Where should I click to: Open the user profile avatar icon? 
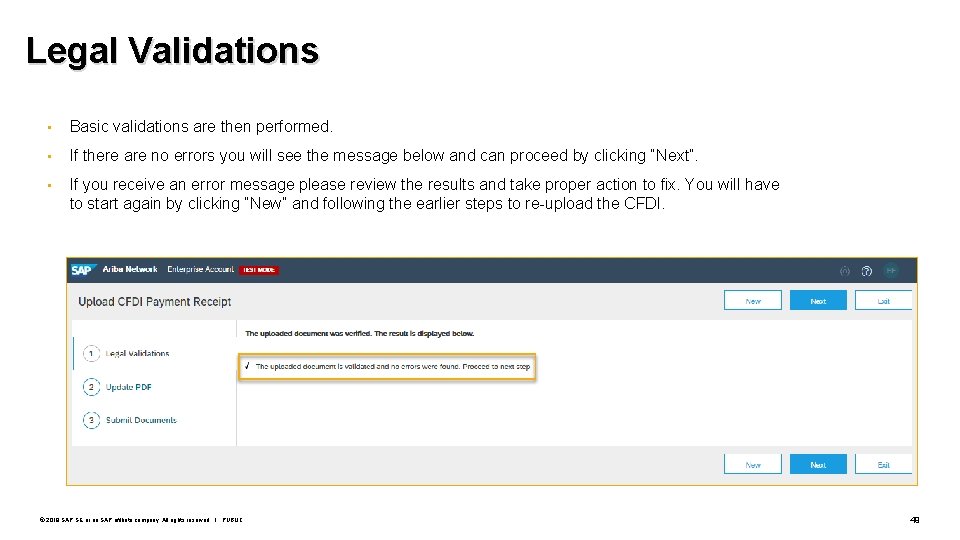(x=891, y=271)
